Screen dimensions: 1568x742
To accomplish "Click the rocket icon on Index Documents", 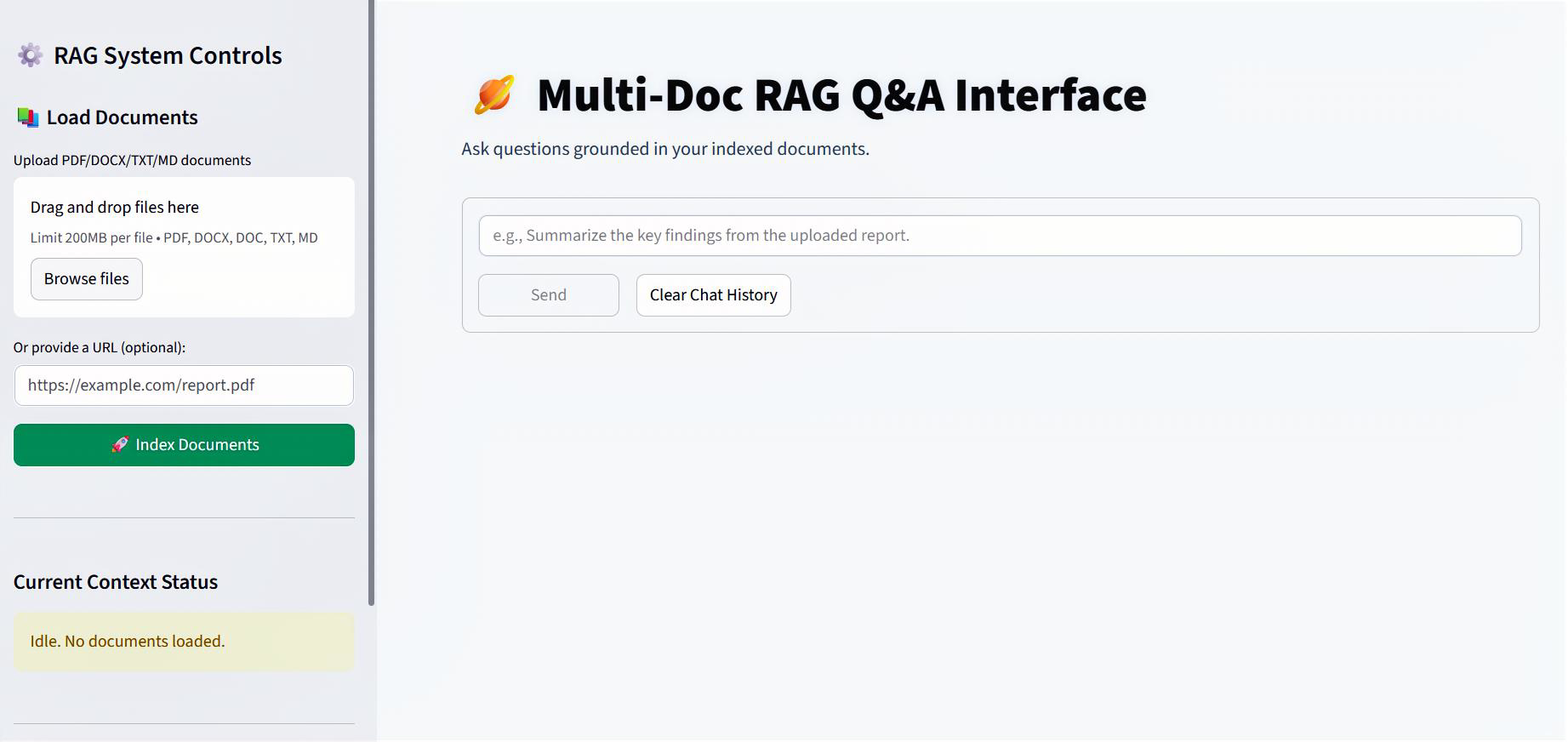I will pyautogui.click(x=120, y=444).
